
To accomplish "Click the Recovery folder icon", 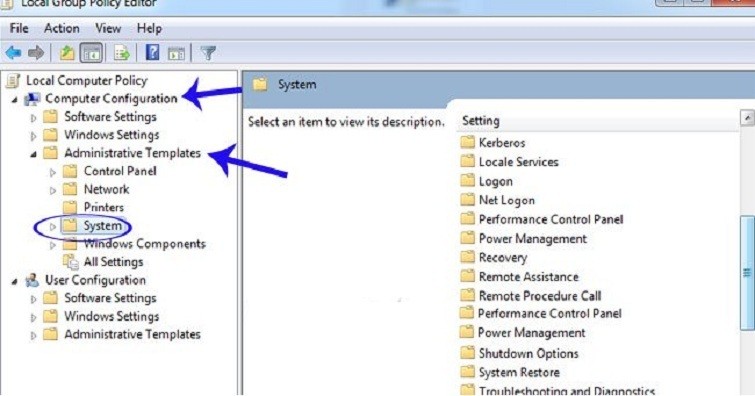I will (467, 257).
